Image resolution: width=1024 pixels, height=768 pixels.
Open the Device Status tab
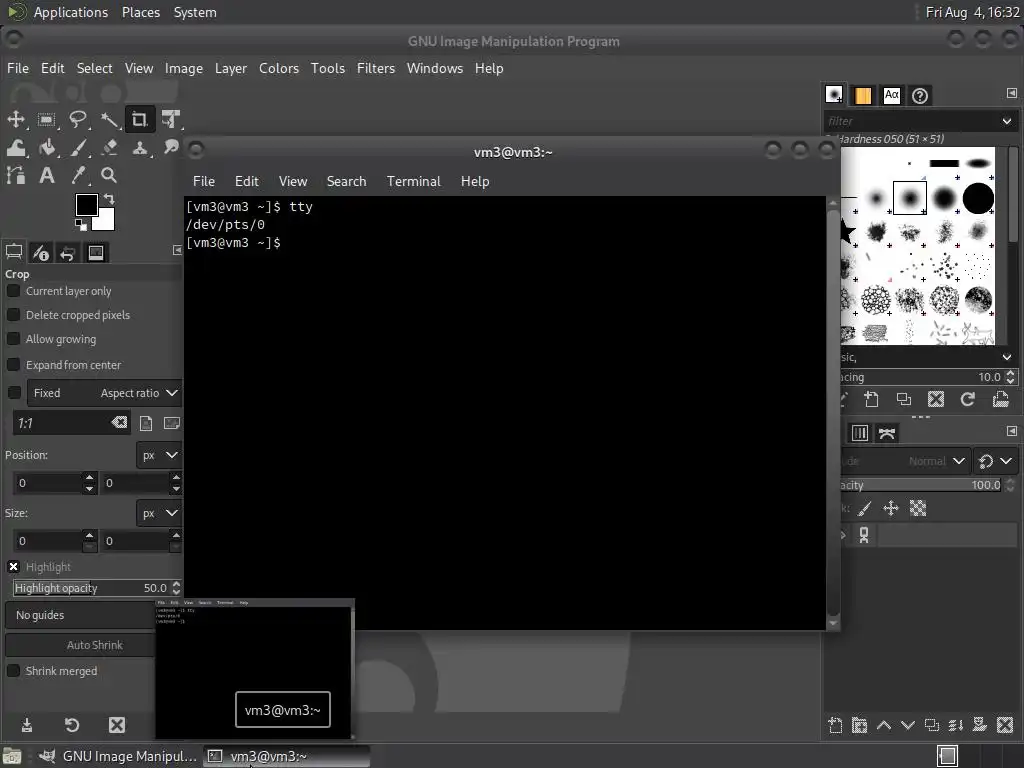coord(40,253)
